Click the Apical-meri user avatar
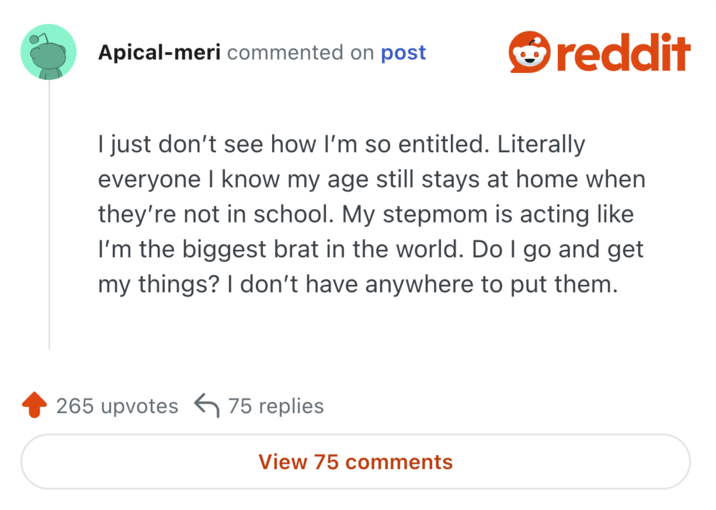 (49, 53)
